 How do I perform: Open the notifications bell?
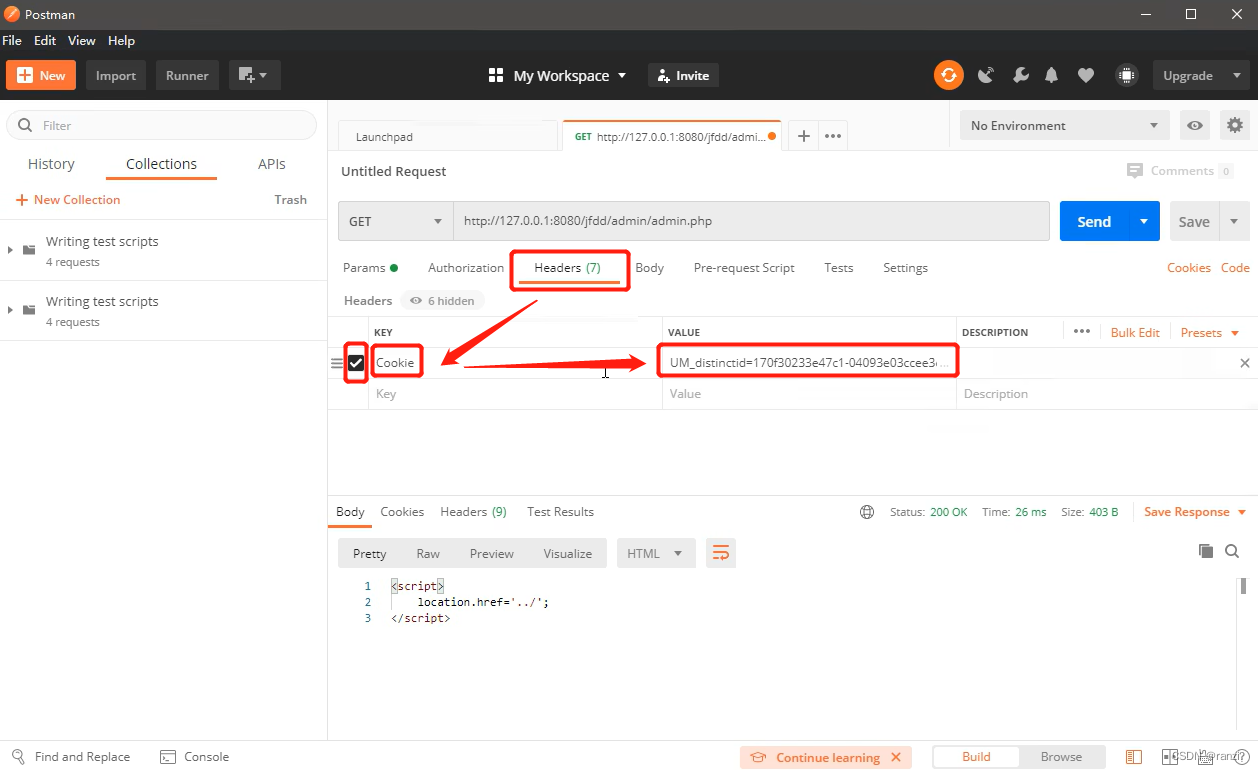[x=1052, y=75]
